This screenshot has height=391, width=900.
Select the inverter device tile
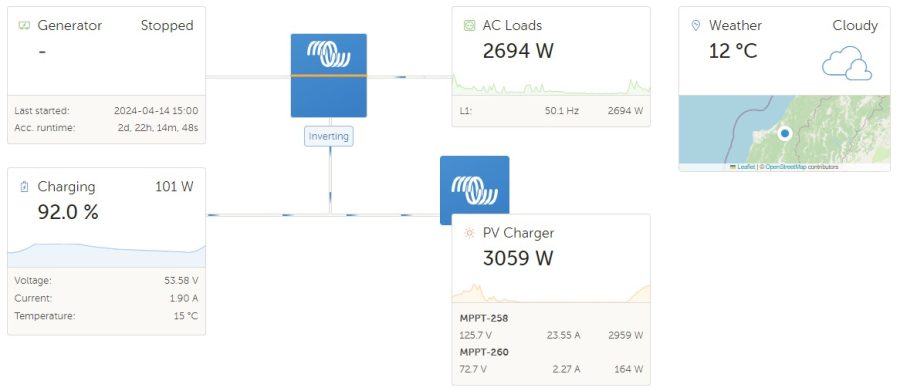coord(328,75)
